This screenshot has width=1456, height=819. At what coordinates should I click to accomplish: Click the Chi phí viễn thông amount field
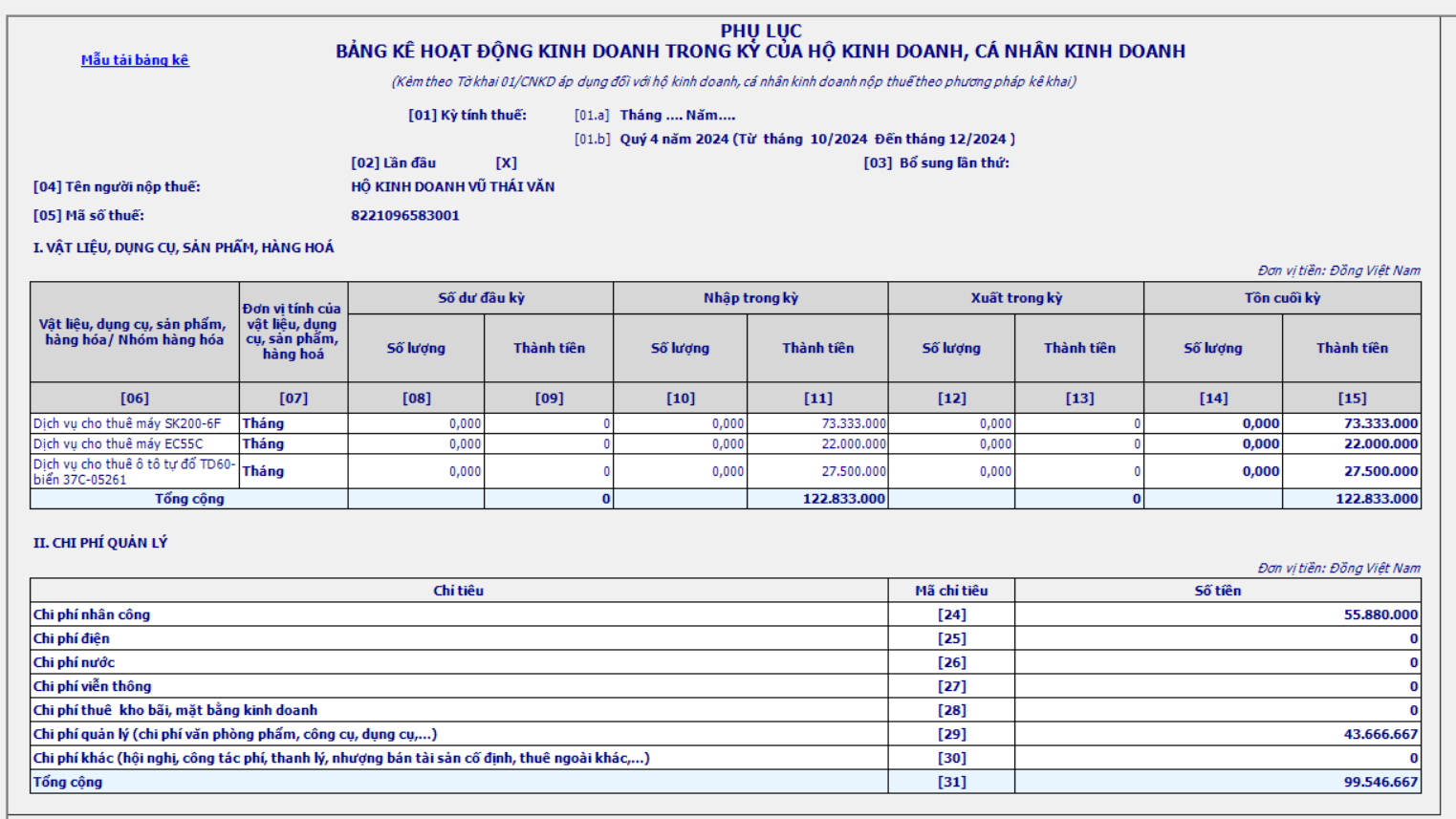point(1217,686)
